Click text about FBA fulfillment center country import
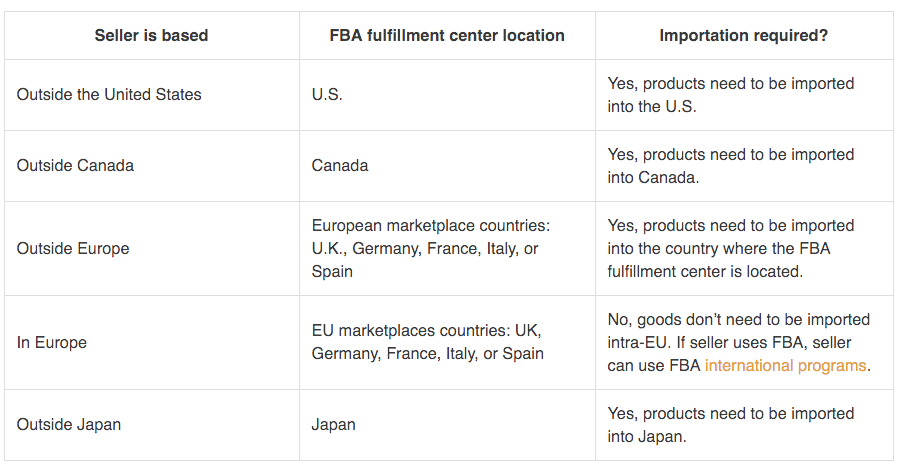This screenshot has height=468, width=900. point(730,249)
